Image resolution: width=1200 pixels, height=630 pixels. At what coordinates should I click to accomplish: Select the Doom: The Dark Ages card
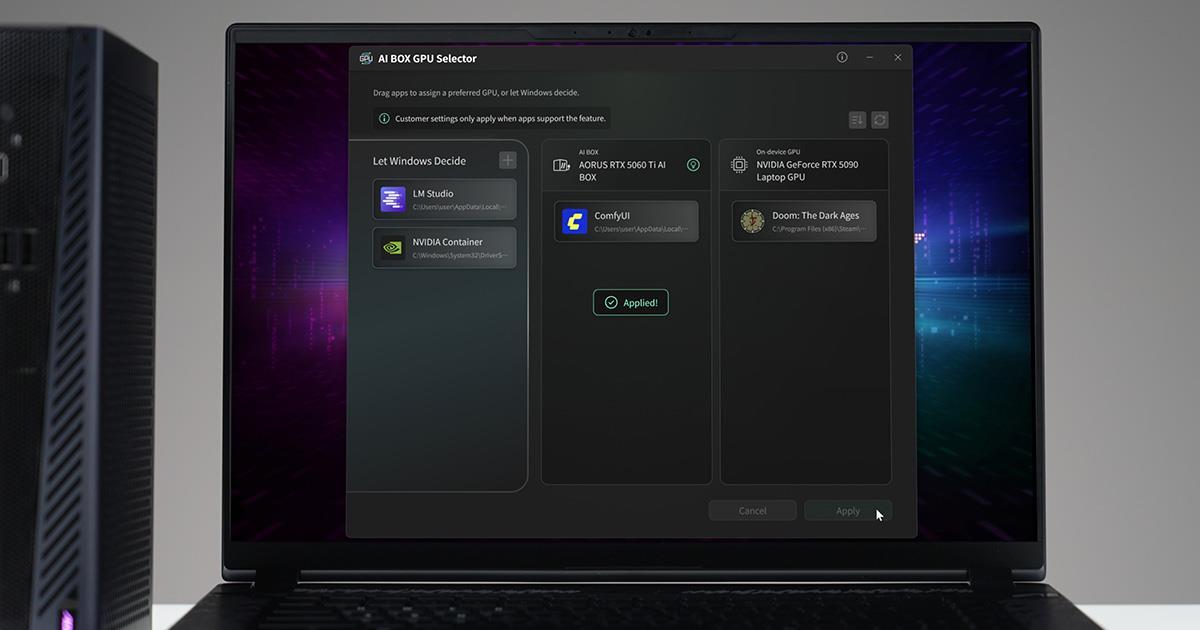pyautogui.click(x=804, y=221)
